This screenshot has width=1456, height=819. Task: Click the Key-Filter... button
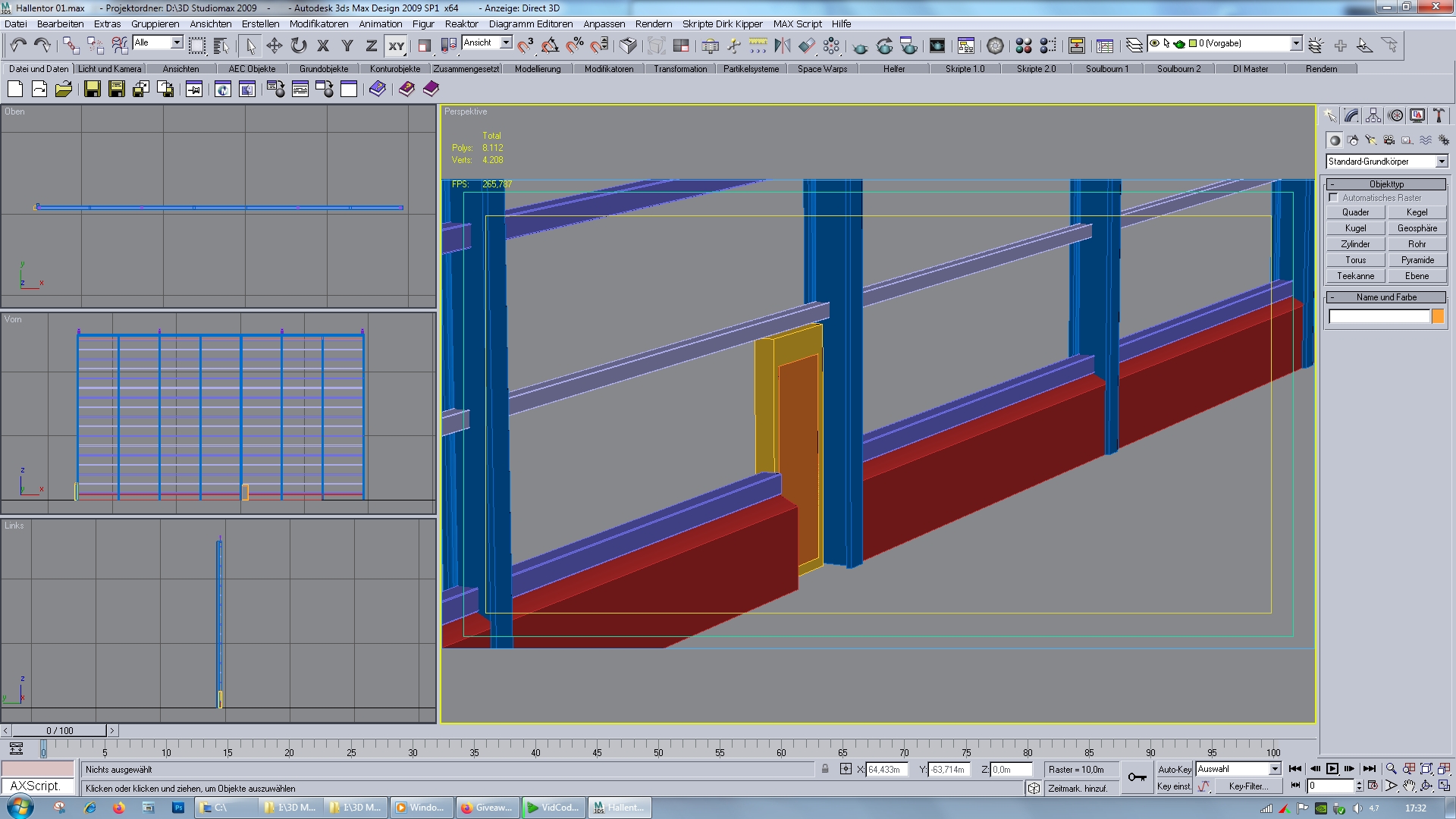[1248, 786]
